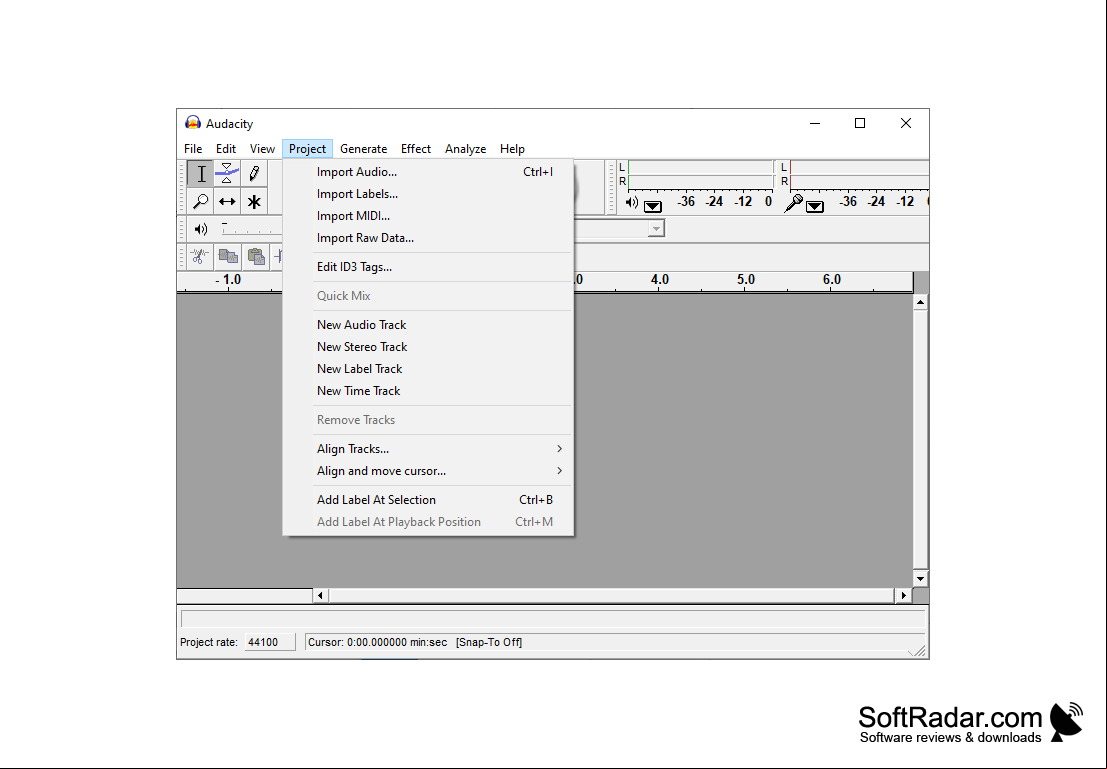Click the vertical scrollbar up arrow
Image resolution: width=1107 pixels, height=769 pixels.
(920, 302)
